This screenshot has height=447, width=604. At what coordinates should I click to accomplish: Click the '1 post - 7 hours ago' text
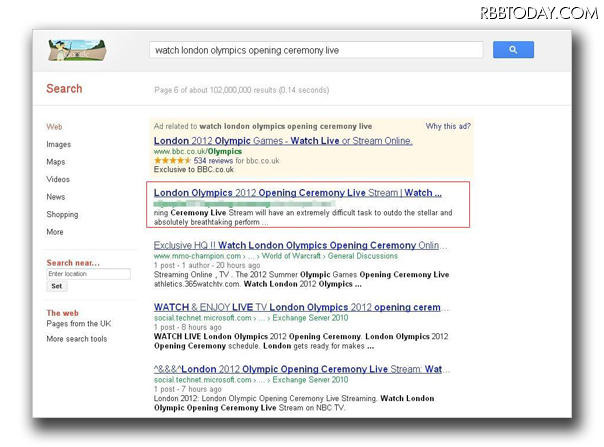click(x=187, y=389)
